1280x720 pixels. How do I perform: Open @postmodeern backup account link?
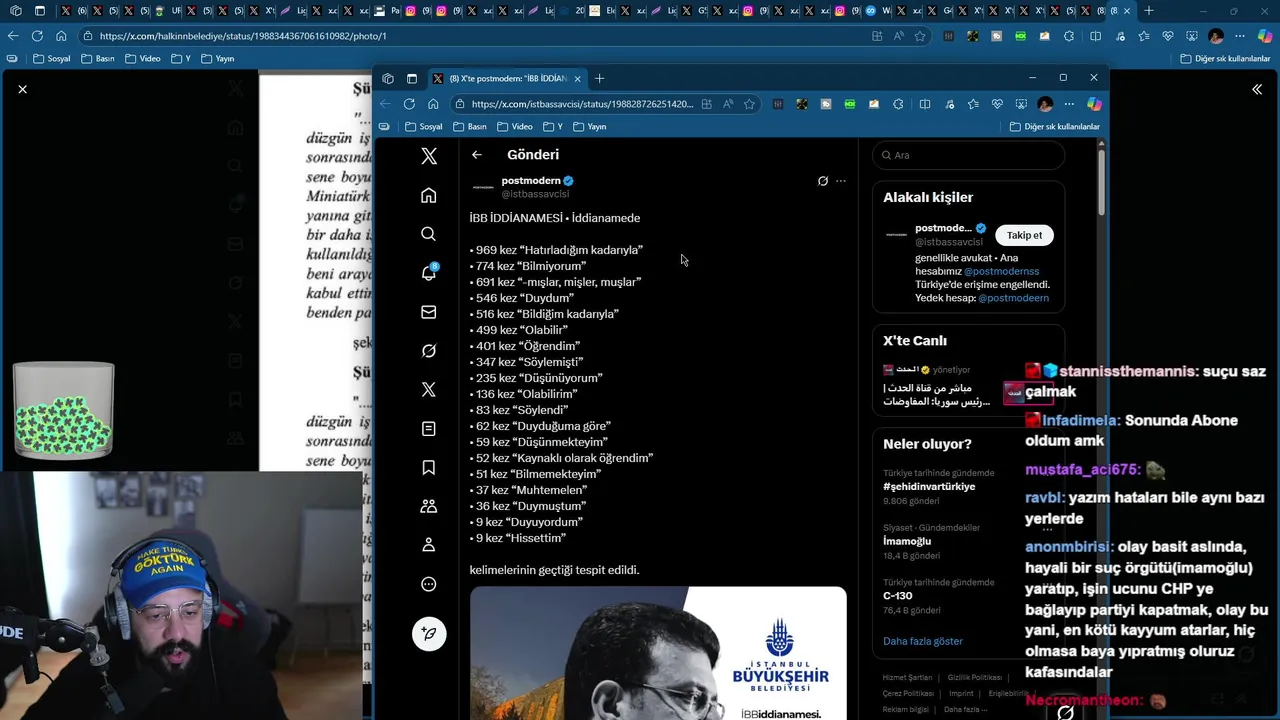click(1013, 298)
